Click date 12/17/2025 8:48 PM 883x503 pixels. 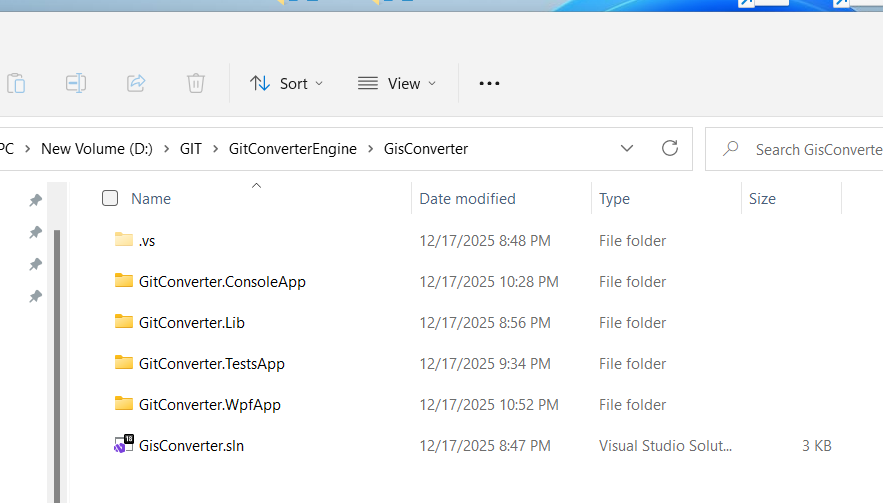pos(485,241)
